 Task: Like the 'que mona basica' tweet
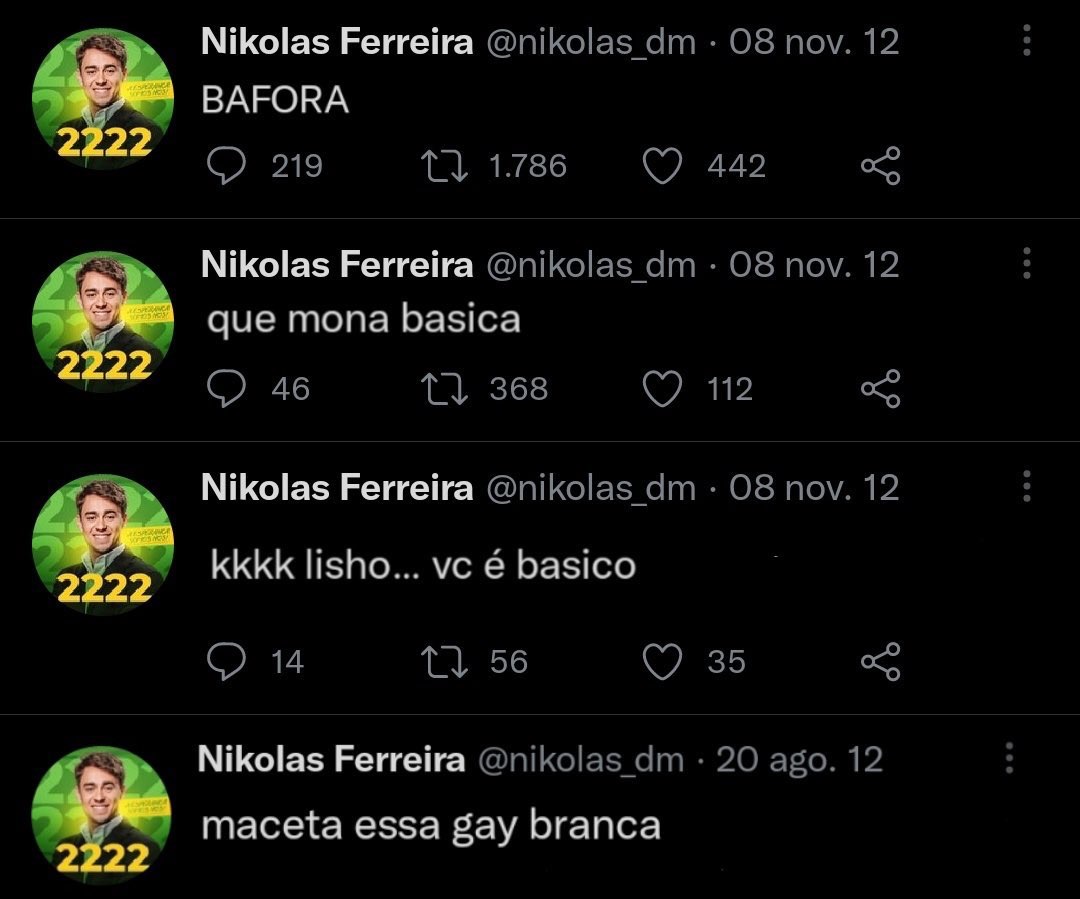(x=661, y=389)
